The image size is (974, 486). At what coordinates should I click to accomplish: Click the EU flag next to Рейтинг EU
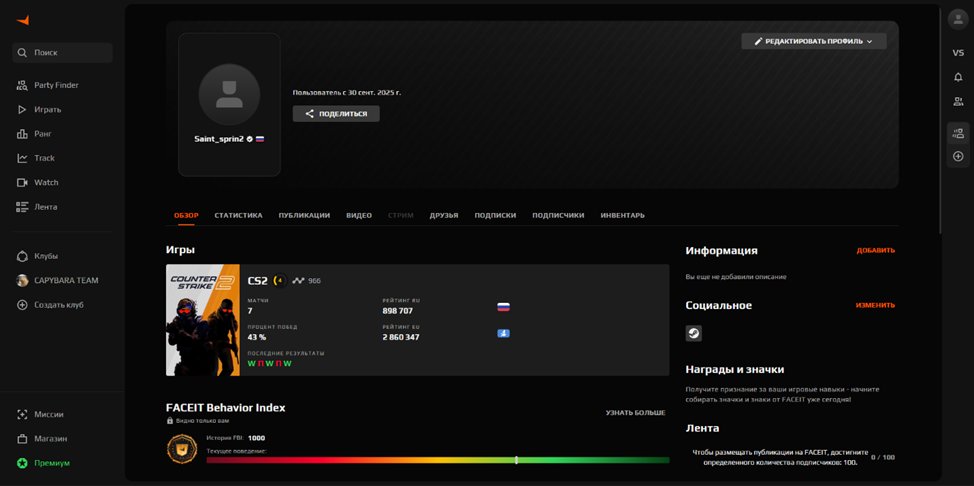coord(503,334)
